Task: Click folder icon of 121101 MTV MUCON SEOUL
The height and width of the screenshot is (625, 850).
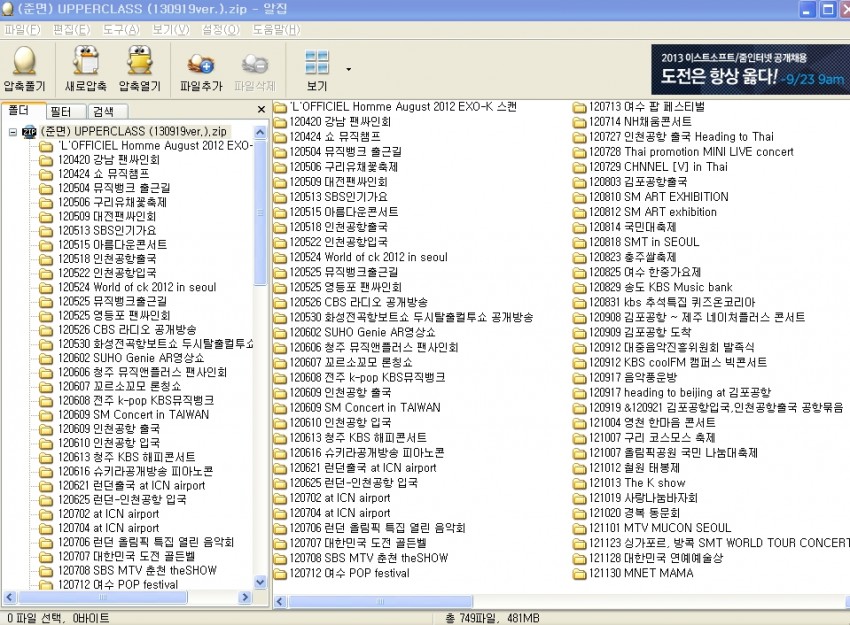Action: [579, 528]
